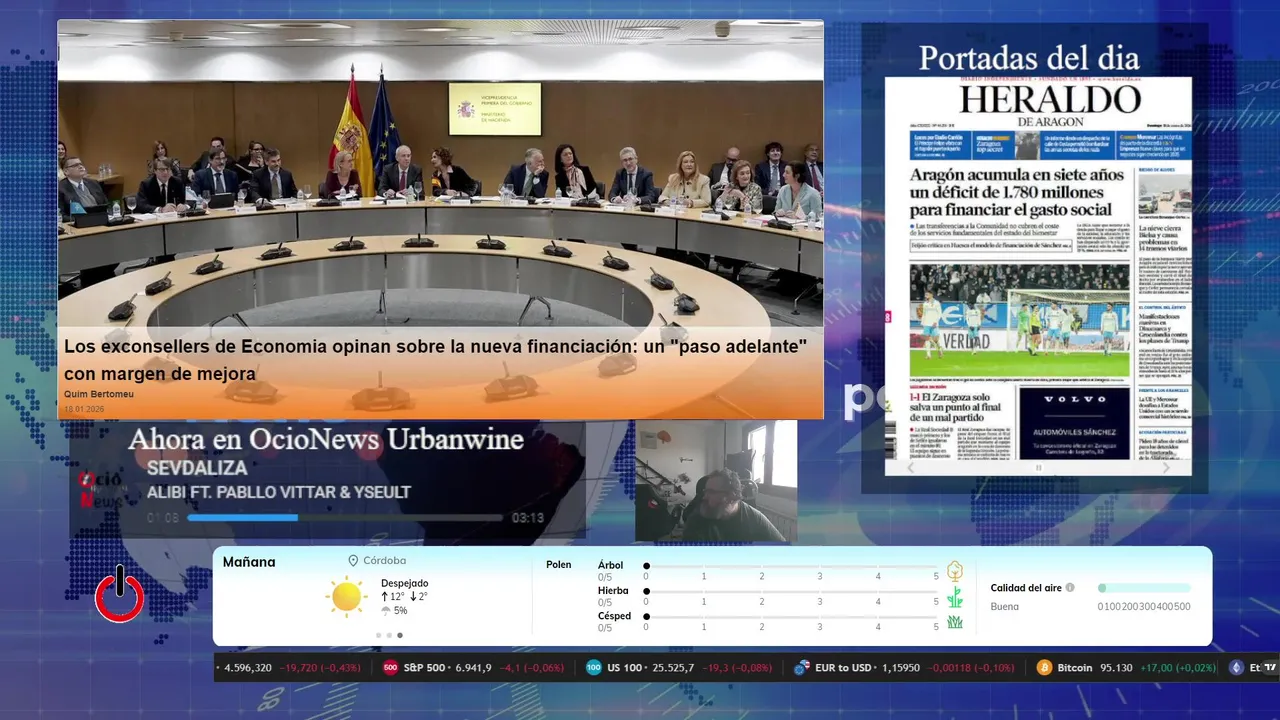Click the song progress bar

(345, 518)
